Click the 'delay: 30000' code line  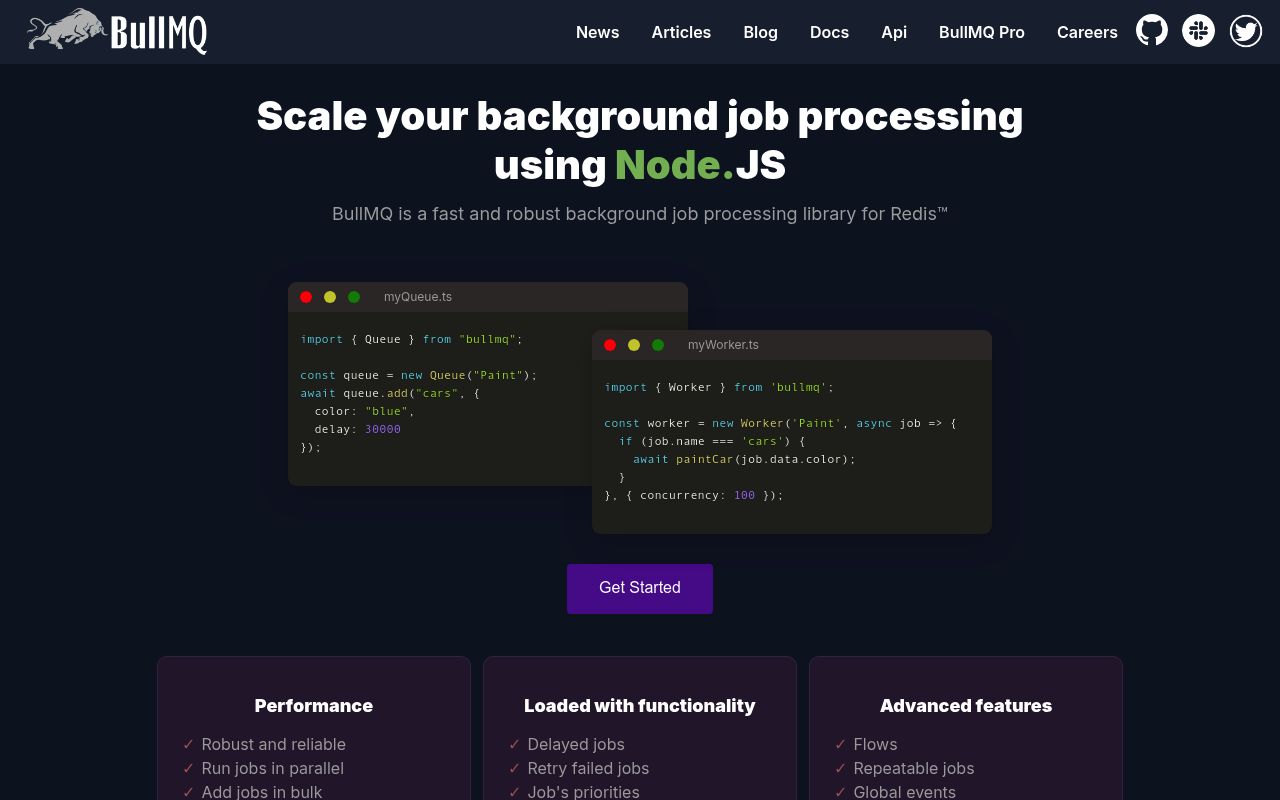pos(357,429)
